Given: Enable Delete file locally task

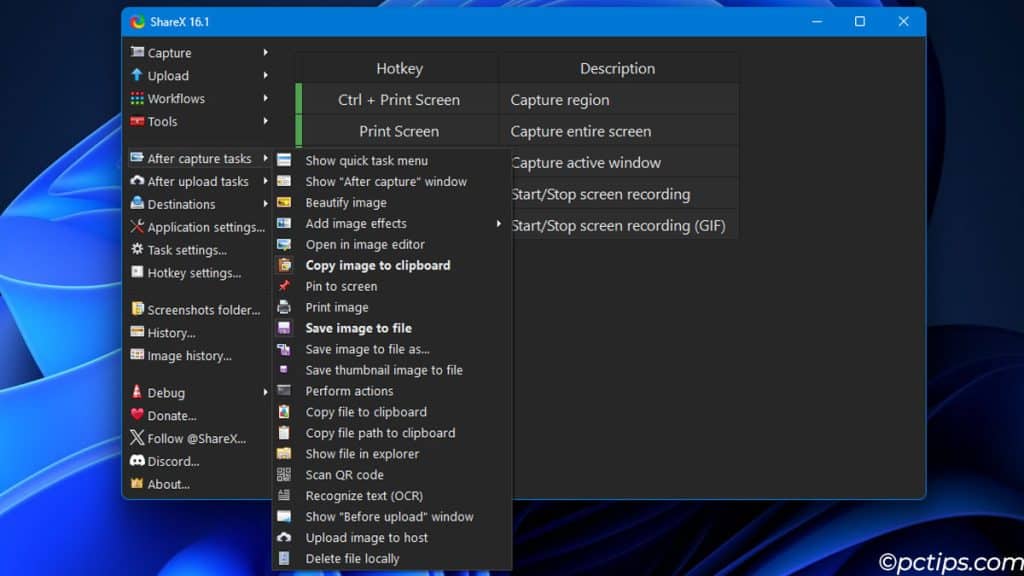Looking at the screenshot, I should 392,558.
